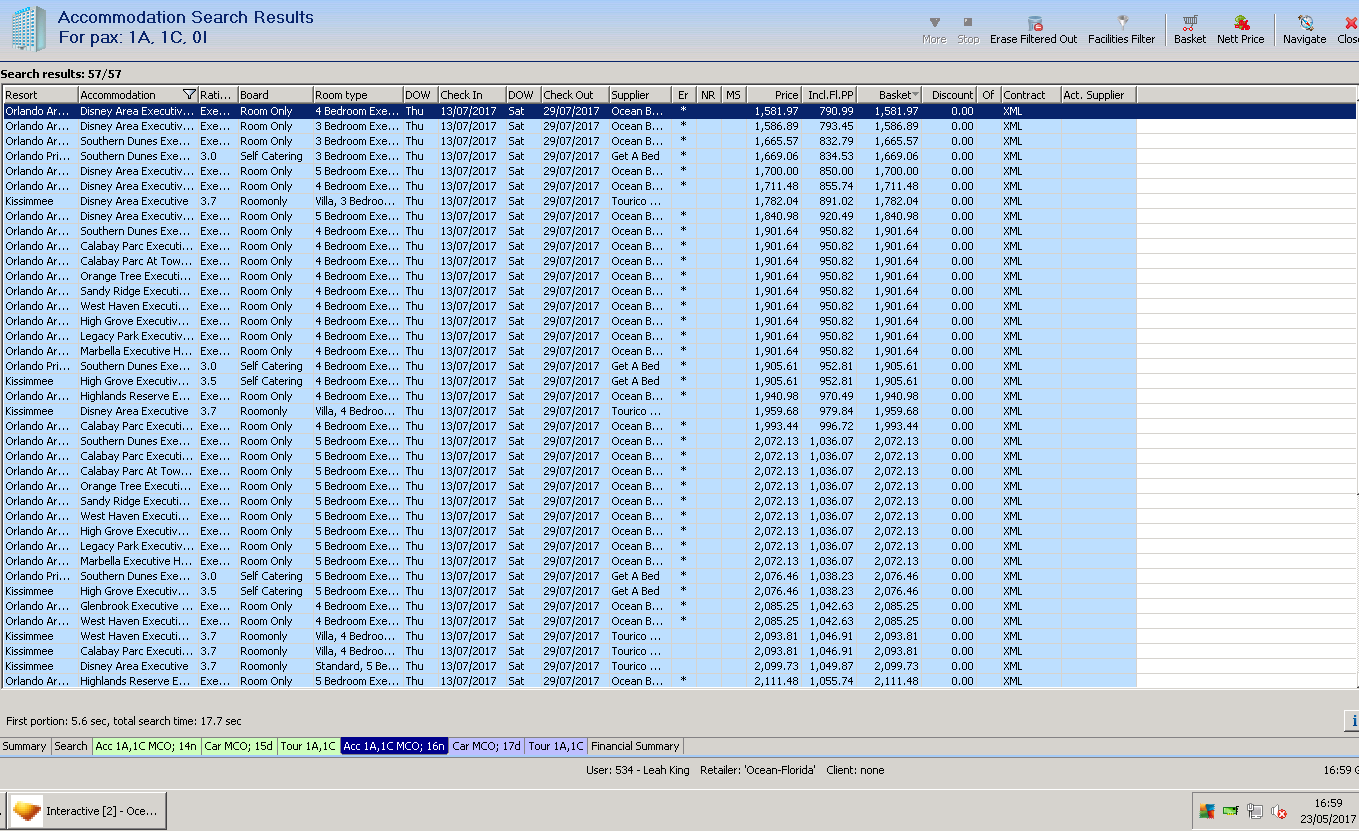Image resolution: width=1359 pixels, height=831 pixels.
Task: Go to the Summary tab
Action: (x=24, y=746)
